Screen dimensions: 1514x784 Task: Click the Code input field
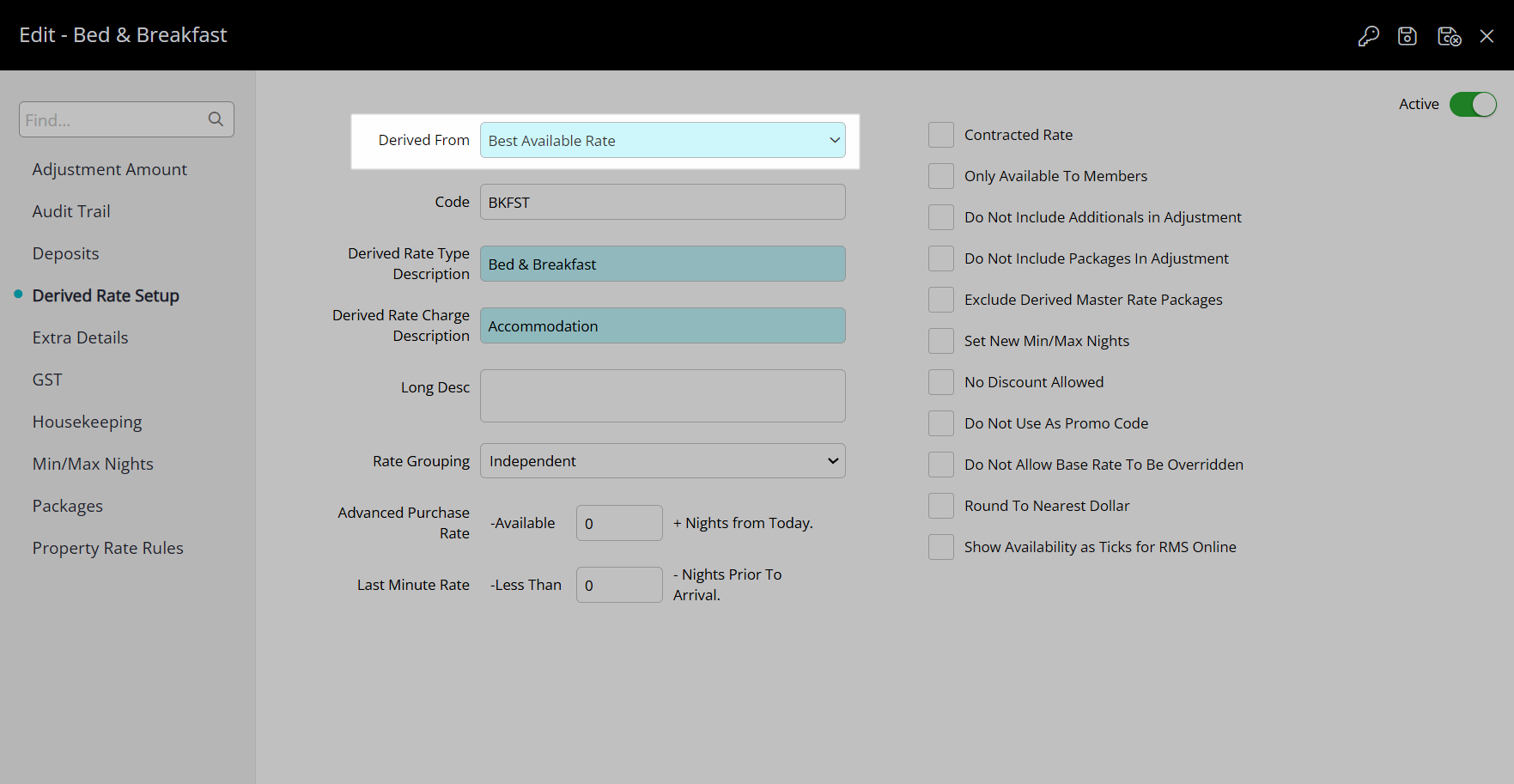click(662, 203)
